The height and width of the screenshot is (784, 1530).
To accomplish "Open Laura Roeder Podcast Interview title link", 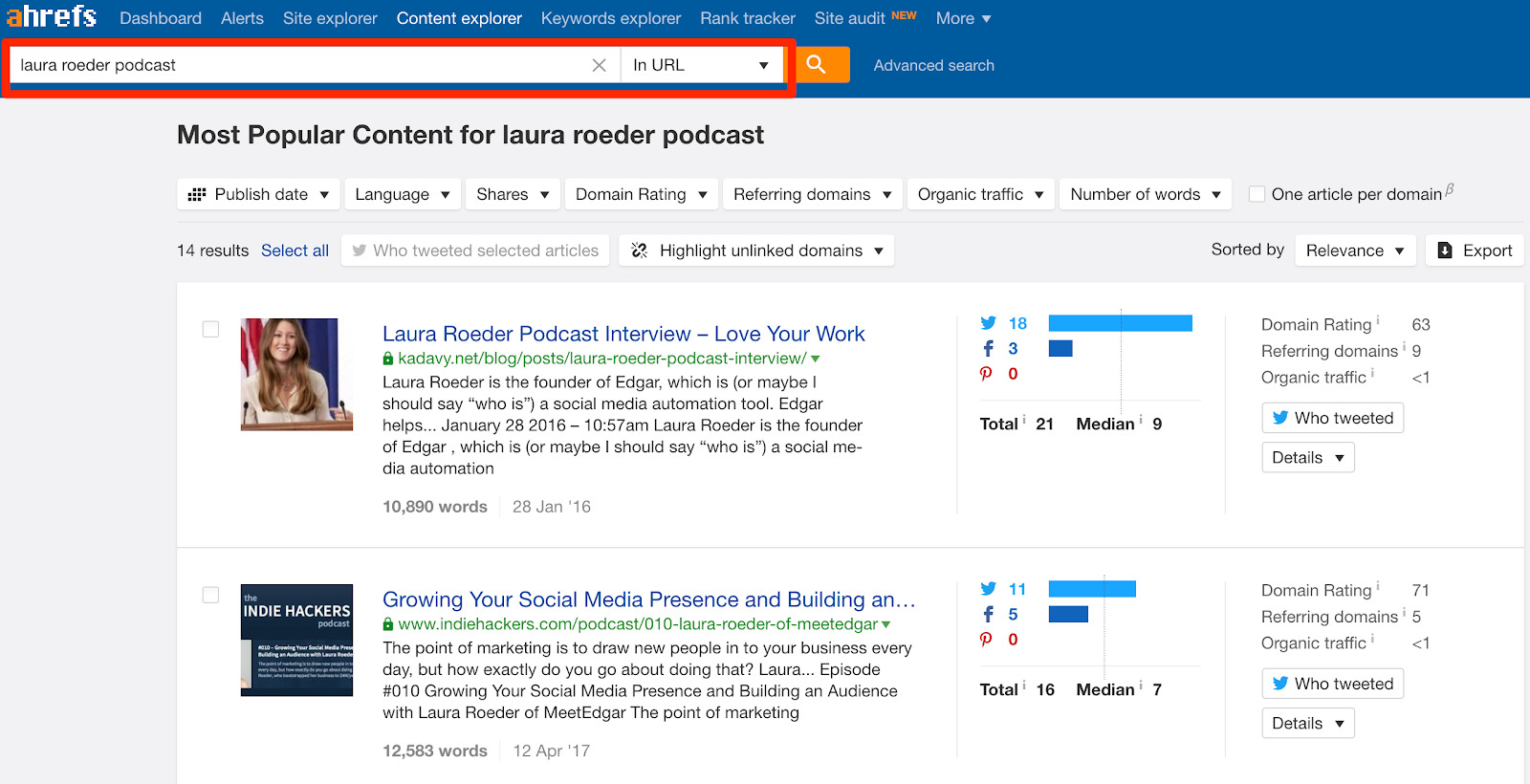I will click(623, 334).
